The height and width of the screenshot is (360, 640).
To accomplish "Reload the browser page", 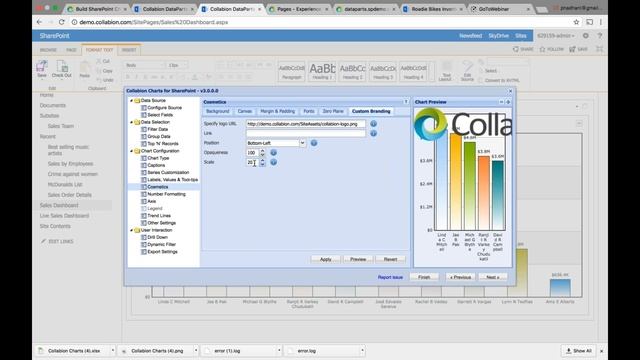I will pos(62,22).
